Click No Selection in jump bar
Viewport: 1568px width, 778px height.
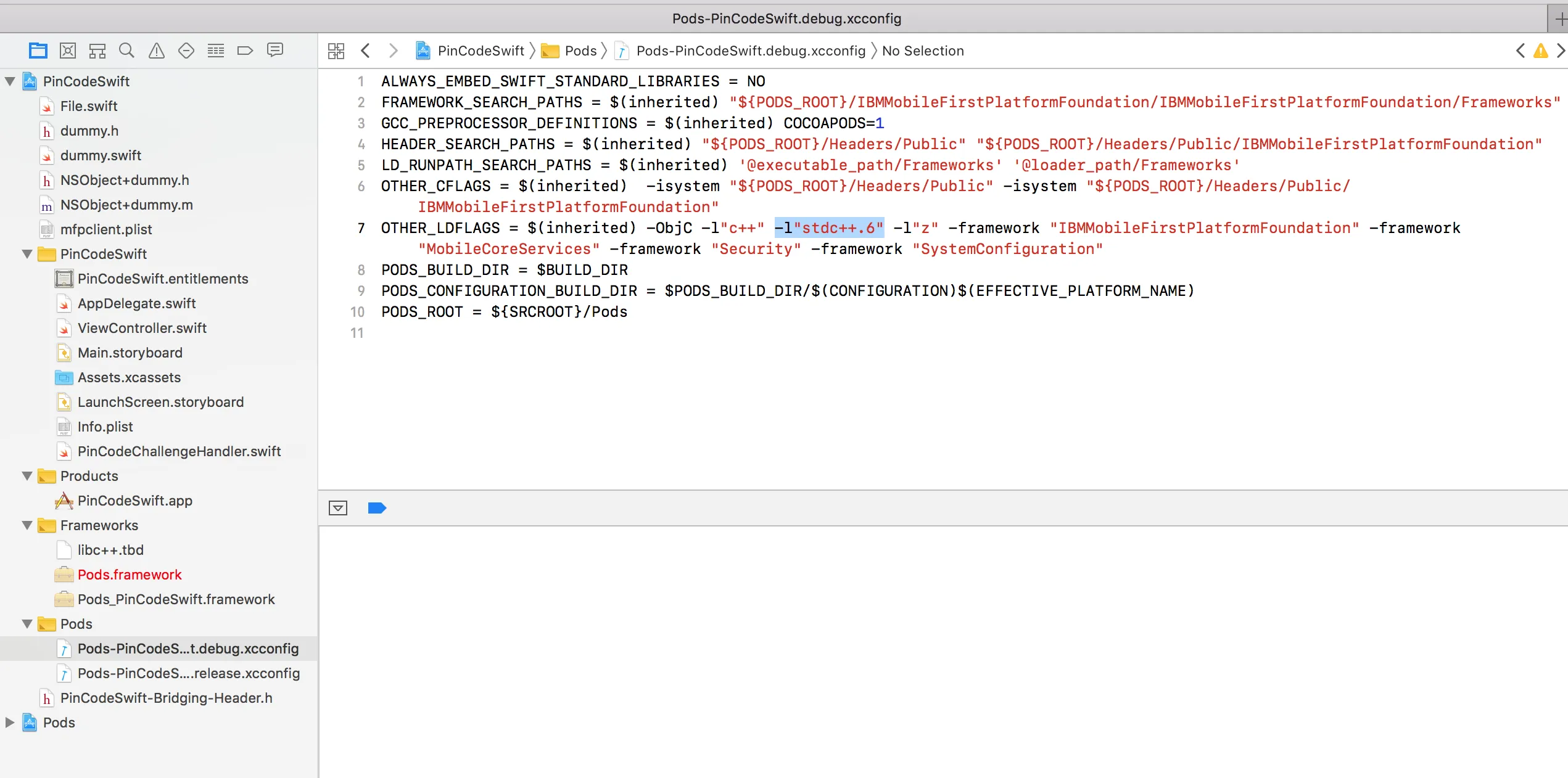click(923, 51)
